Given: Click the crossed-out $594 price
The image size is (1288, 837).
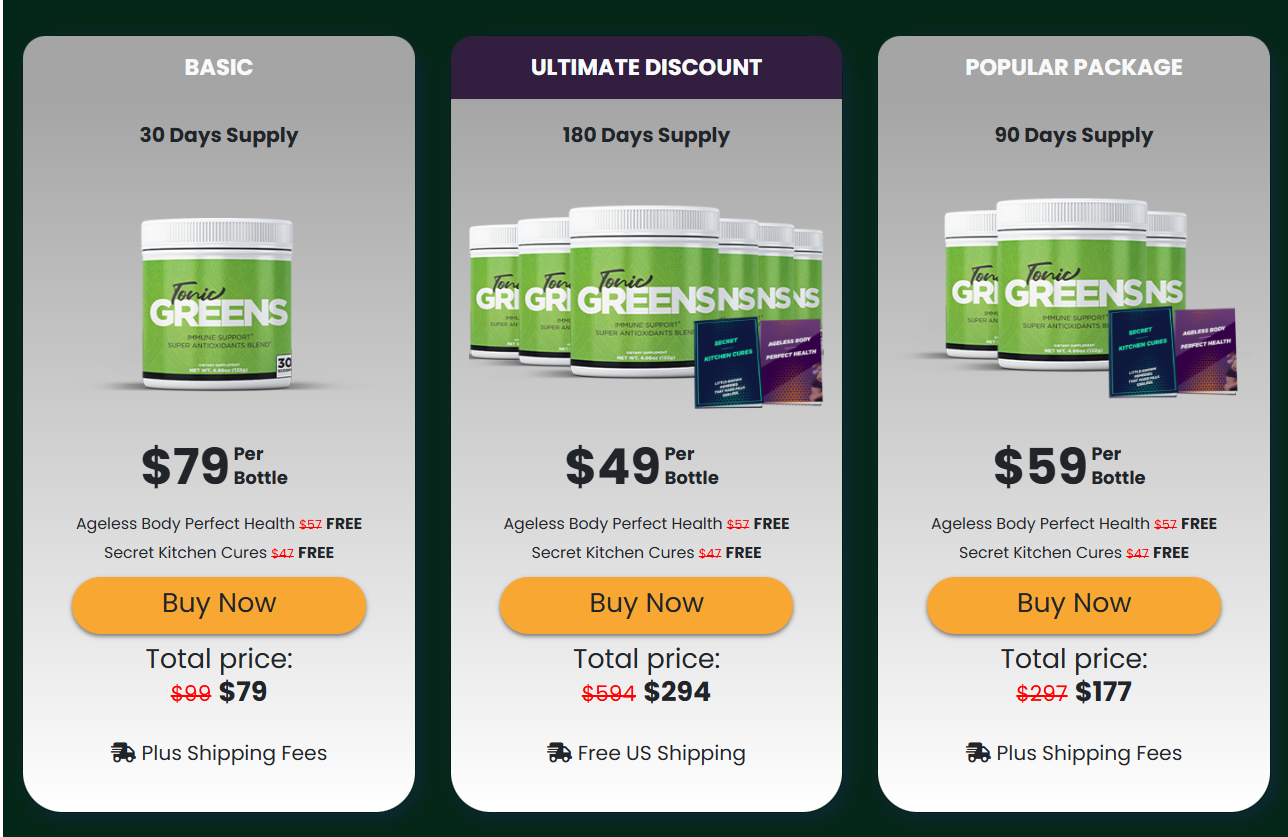Looking at the screenshot, I should coord(610,691).
